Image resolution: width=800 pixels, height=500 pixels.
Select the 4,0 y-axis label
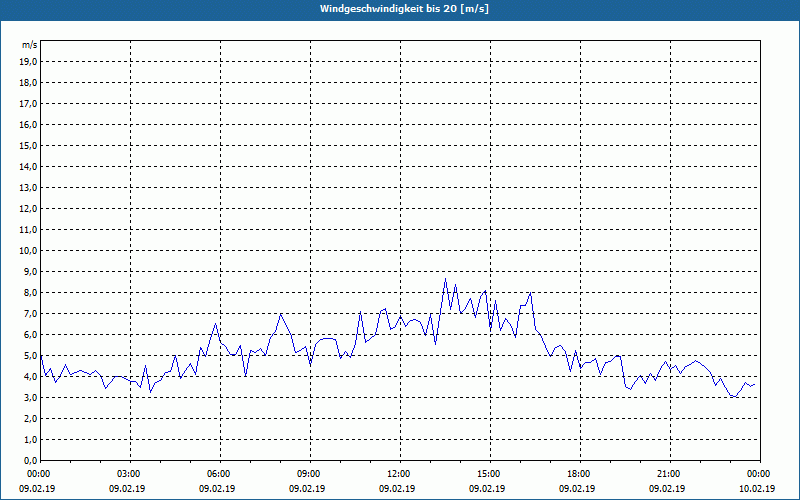pos(30,377)
